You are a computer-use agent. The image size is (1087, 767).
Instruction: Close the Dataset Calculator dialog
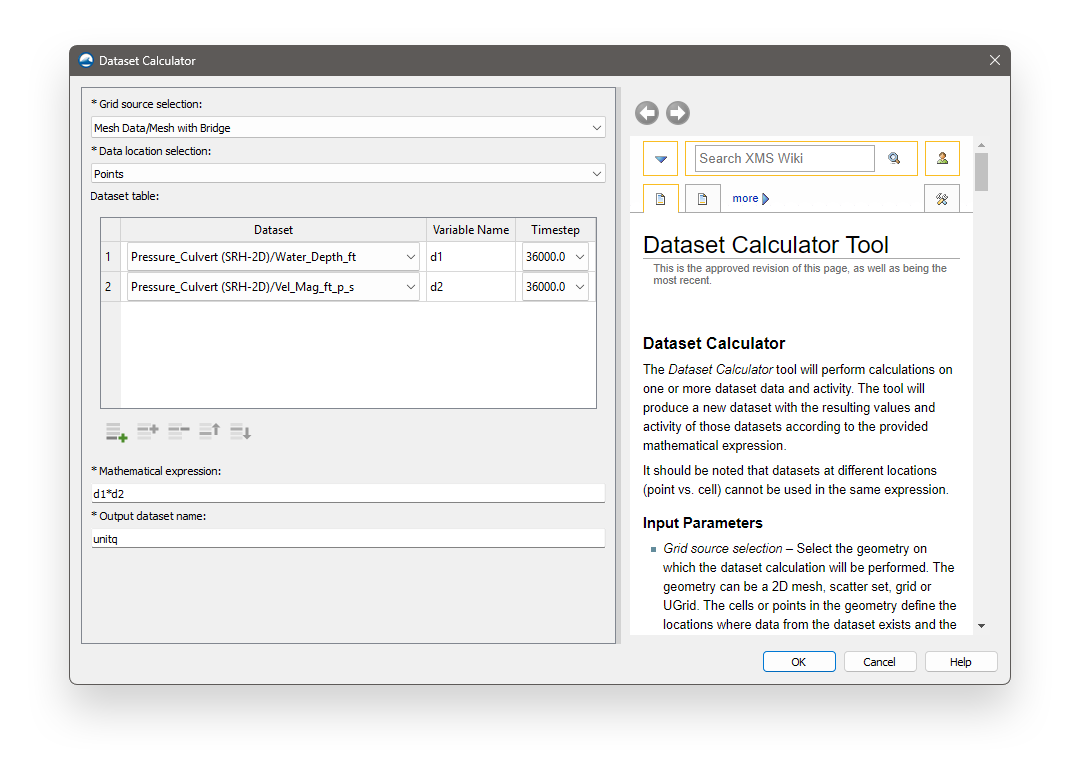995,60
